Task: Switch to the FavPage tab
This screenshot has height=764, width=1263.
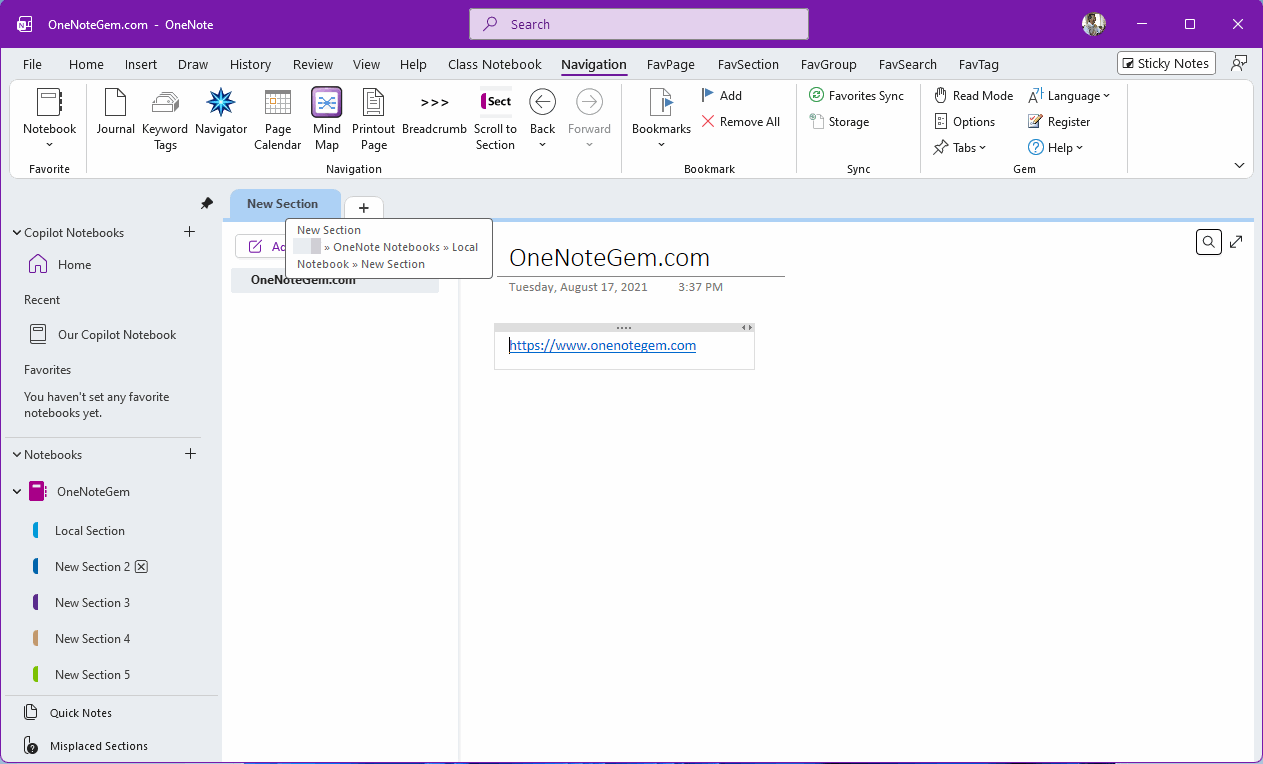Action: pyautogui.click(x=671, y=64)
